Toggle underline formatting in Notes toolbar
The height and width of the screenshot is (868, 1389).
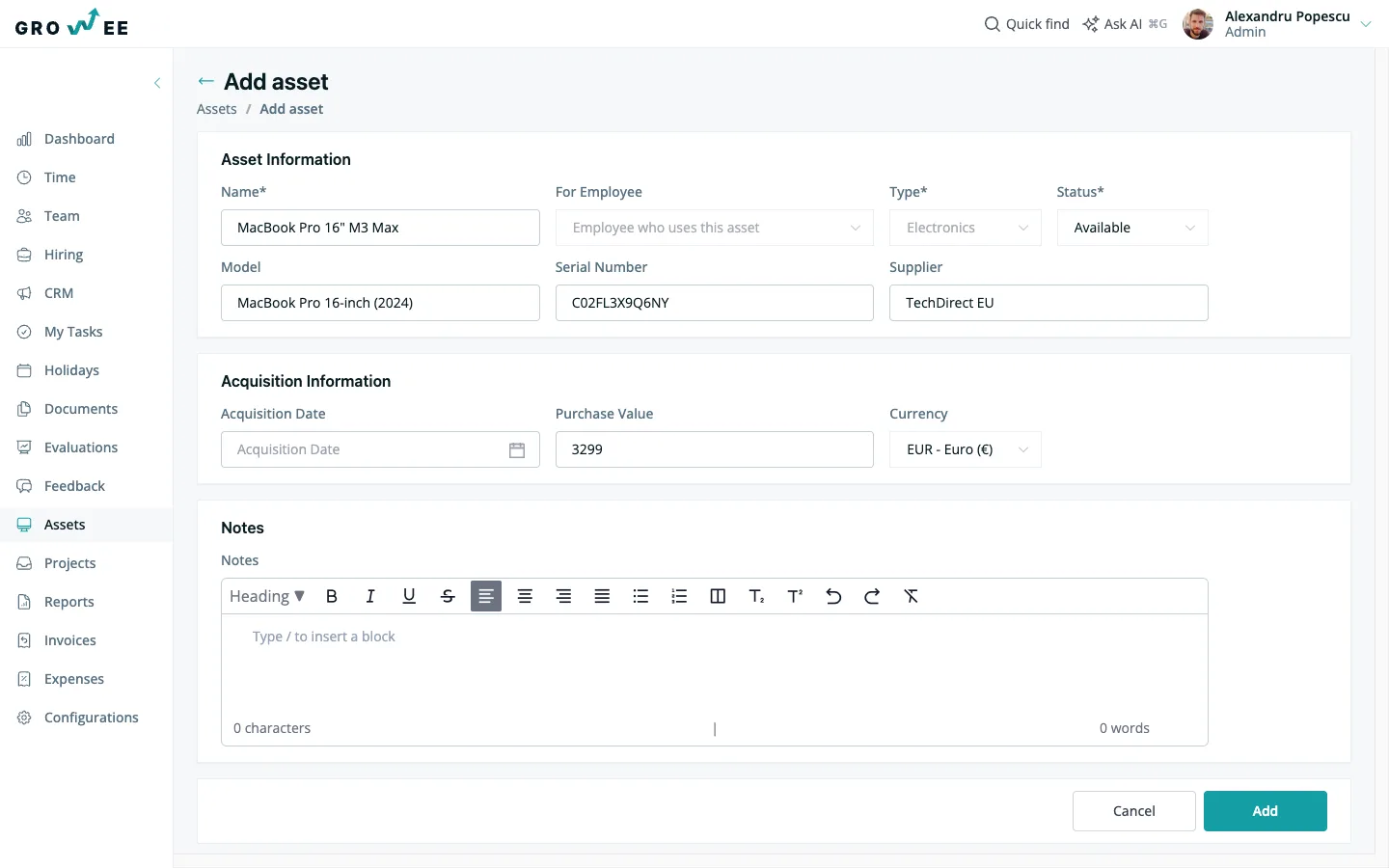coord(409,596)
